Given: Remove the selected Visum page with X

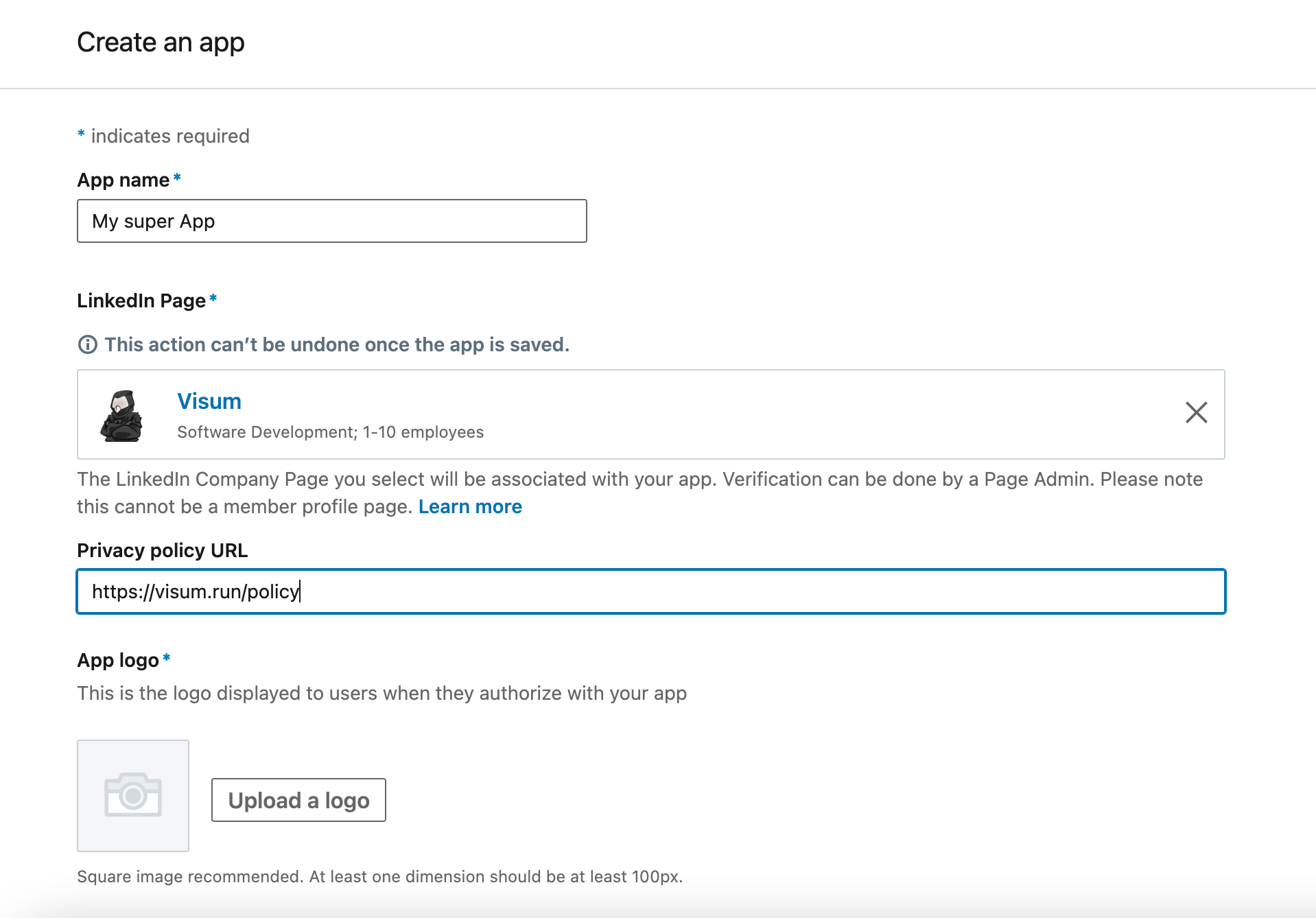Looking at the screenshot, I should click(x=1196, y=412).
